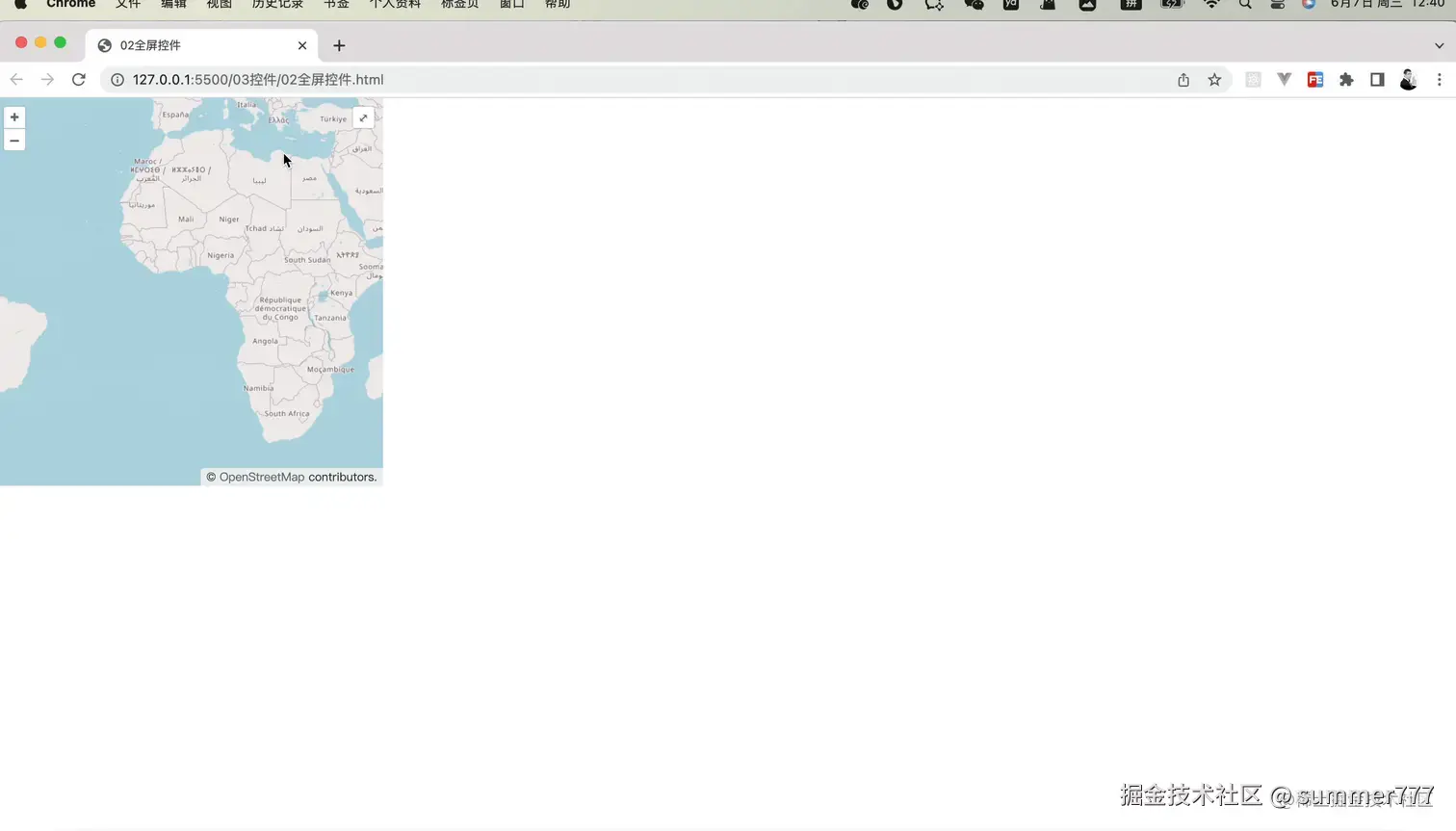Toggle the map full-screen control
Screen dimensions: 1456x831
pyautogui.click(x=363, y=117)
